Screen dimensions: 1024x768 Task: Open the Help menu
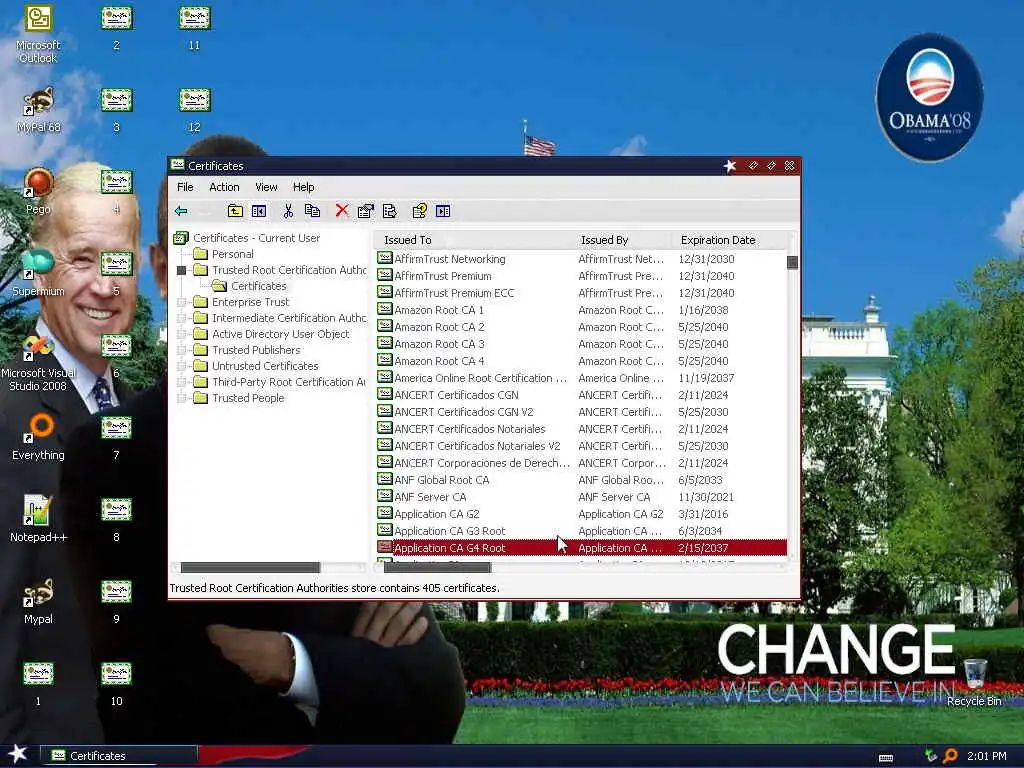point(303,187)
